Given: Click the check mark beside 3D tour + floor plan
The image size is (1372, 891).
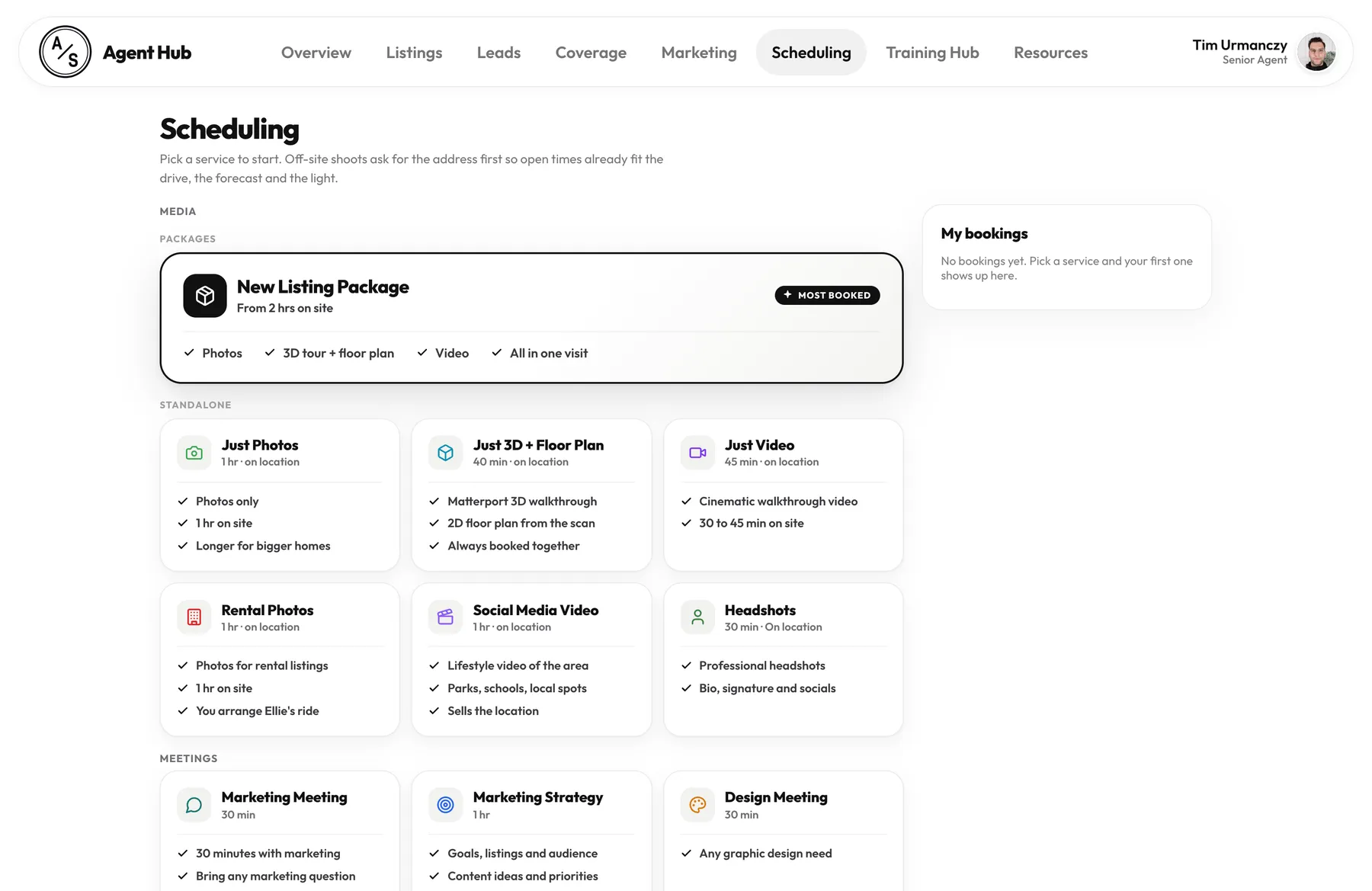Looking at the screenshot, I should tap(270, 353).
